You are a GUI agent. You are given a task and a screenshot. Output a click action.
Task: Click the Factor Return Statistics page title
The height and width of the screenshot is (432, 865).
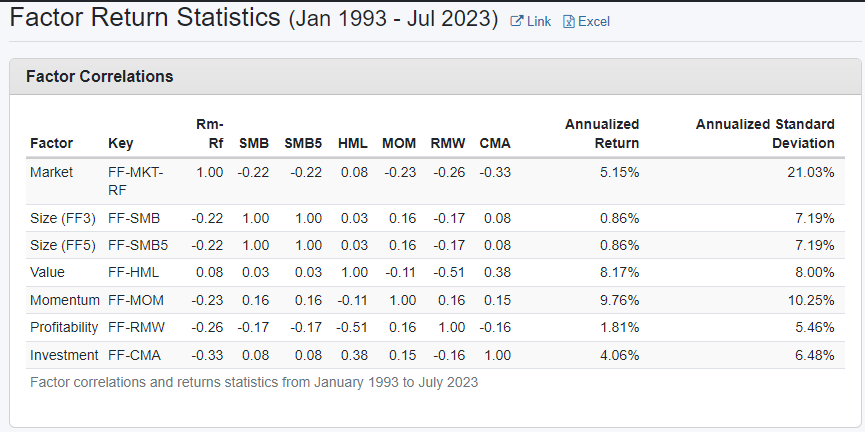click(143, 19)
